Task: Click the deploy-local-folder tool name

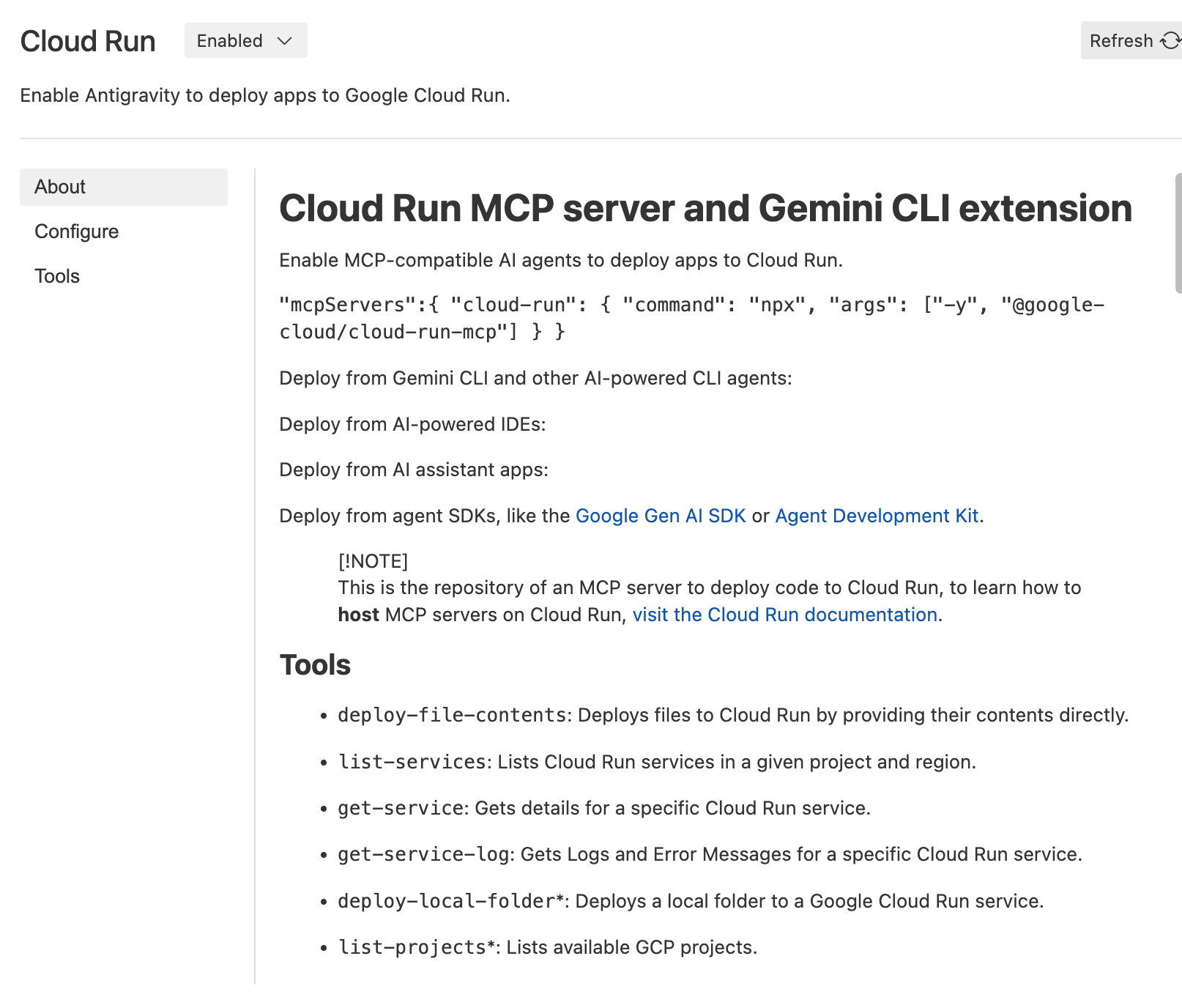Action: tap(447, 901)
